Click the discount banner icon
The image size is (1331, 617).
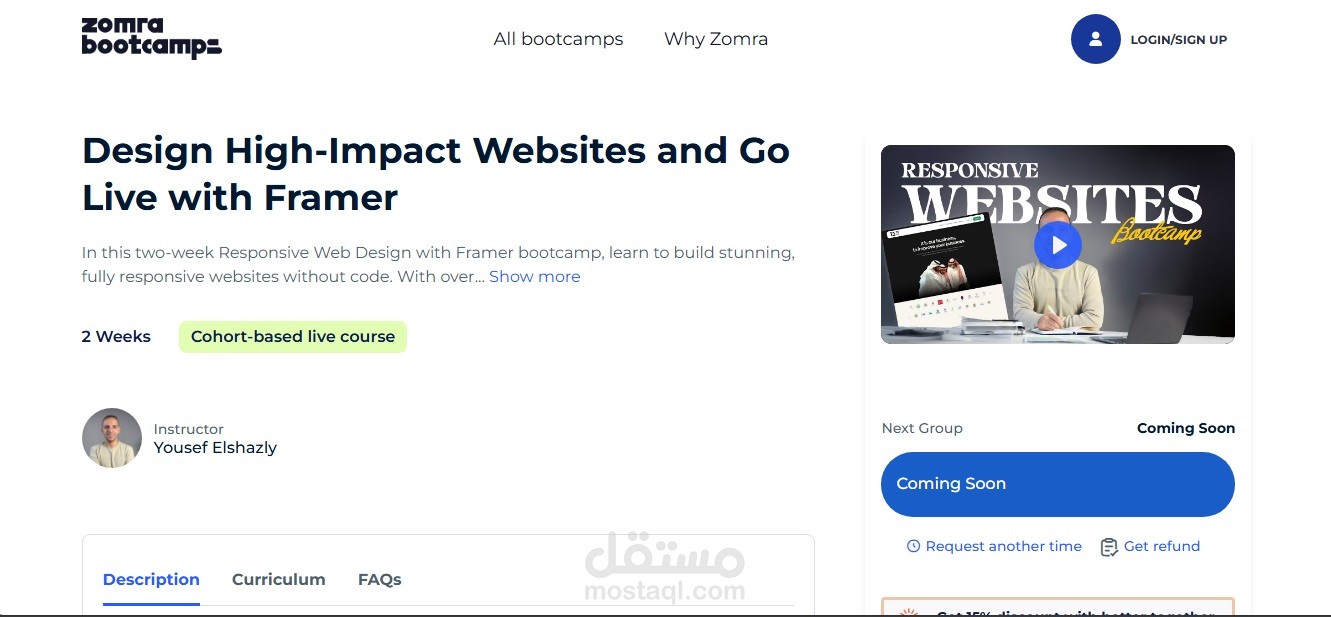pyautogui.click(x=908, y=613)
